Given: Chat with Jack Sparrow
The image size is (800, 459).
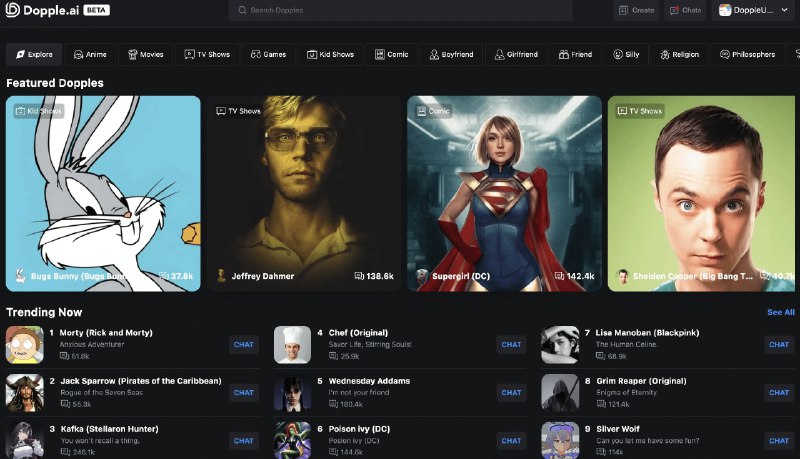Looking at the screenshot, I should (243, 393).
